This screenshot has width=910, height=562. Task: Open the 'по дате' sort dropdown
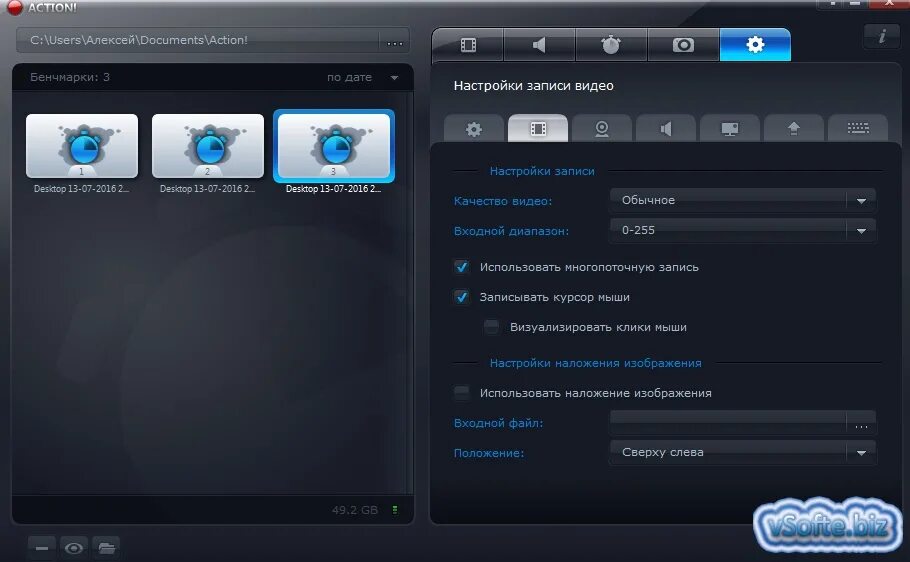[x=362, y=77]
